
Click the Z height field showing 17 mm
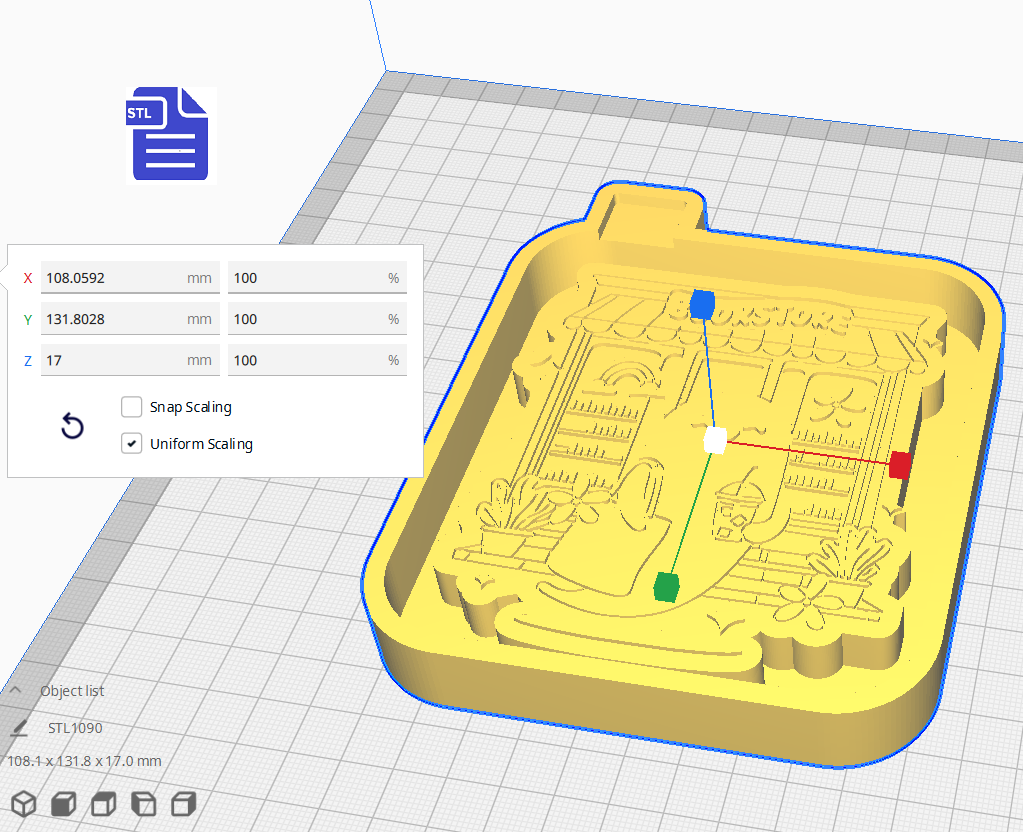(130, 360)
